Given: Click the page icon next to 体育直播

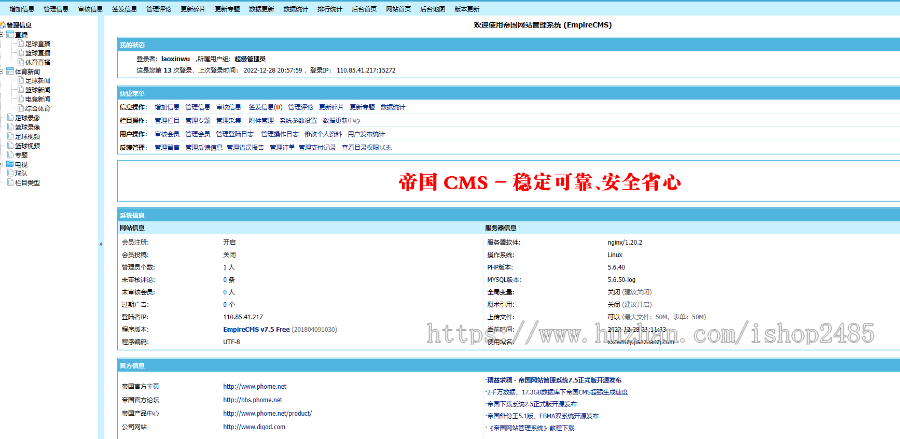Looking at the screenshot, I should [21, 62].
